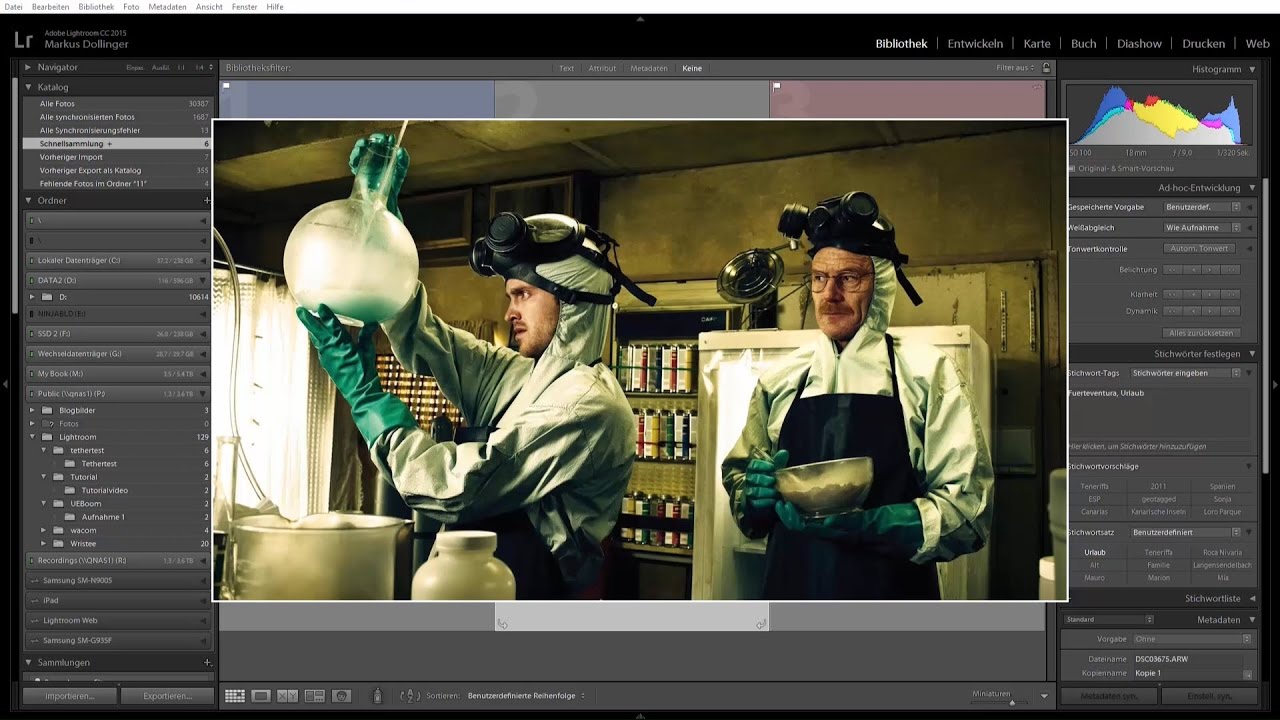Expand the wacom folder
The width and height of the screenshot is (1280, 720).
click(45, 530)
